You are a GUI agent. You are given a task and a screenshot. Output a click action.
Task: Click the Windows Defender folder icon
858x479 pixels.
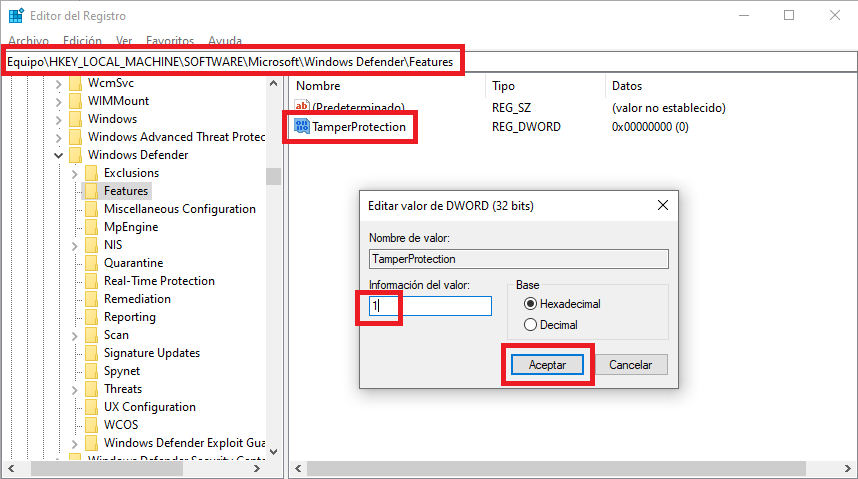coord(76,155)
